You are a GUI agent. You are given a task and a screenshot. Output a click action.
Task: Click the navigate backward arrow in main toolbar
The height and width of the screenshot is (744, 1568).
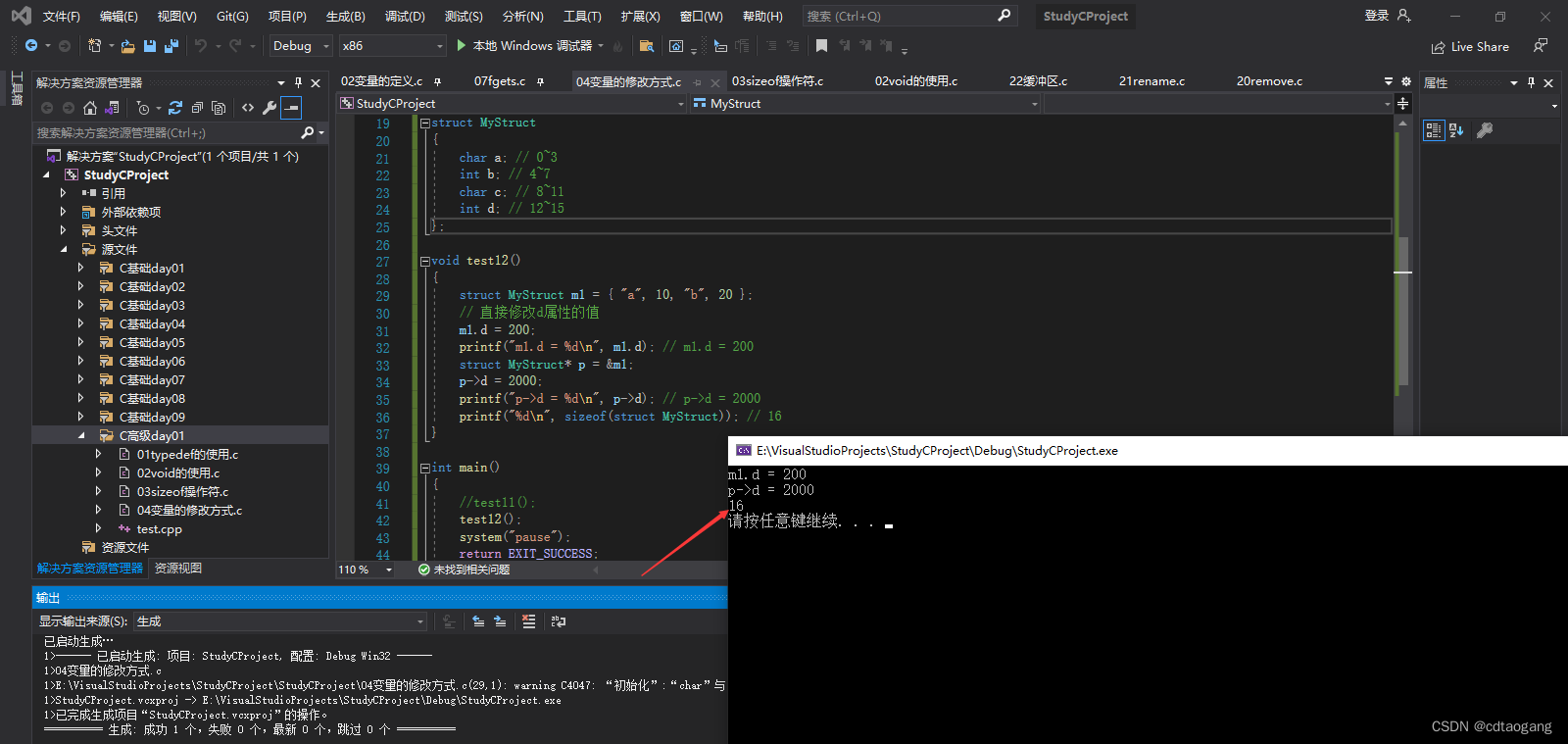tap(31, 46)
